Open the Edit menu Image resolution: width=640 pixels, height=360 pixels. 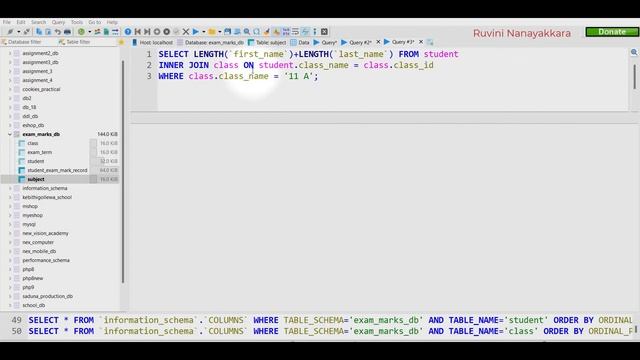pyautogui.click(x=21, y=22)
